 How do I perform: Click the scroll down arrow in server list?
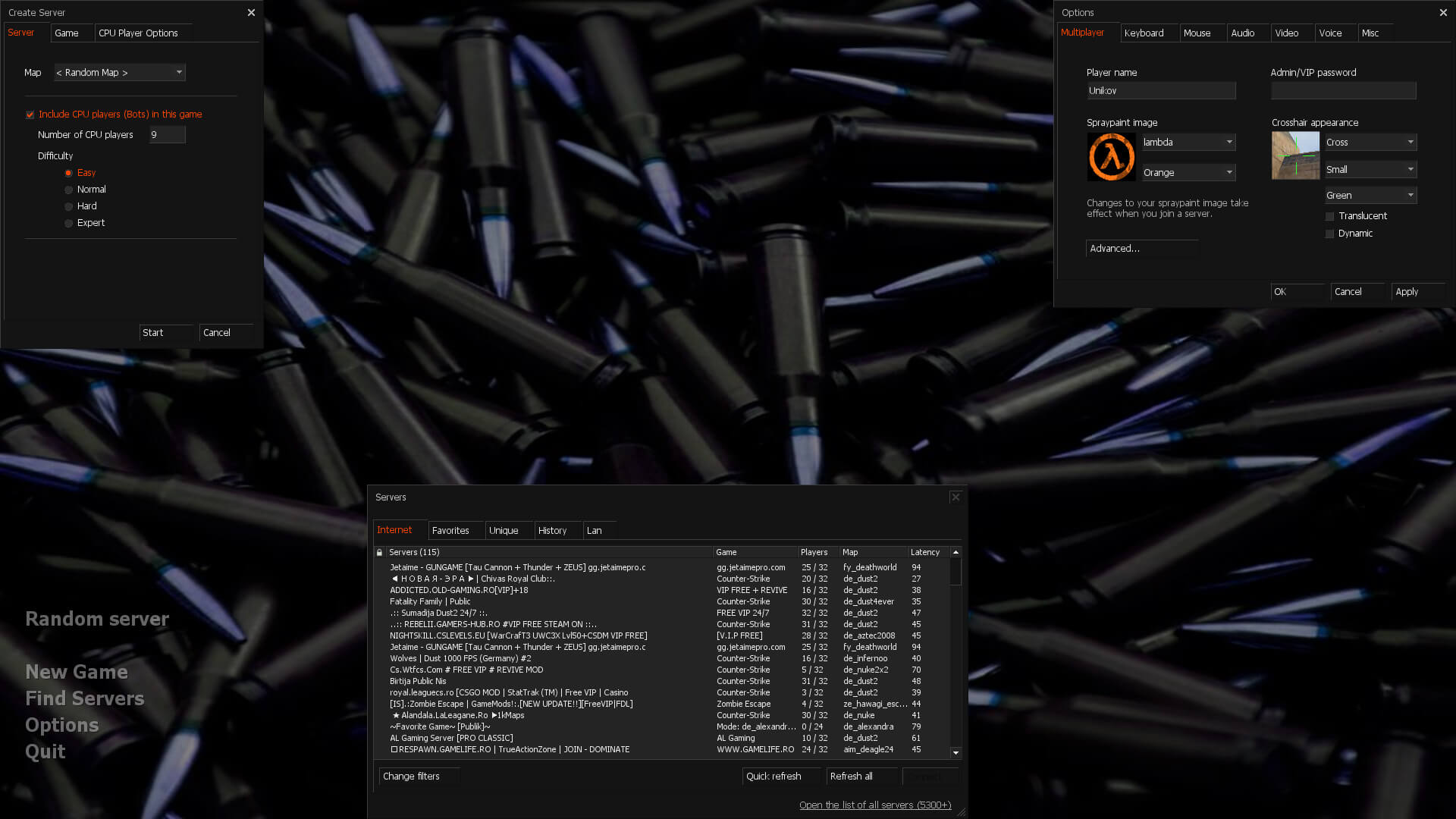955,752
